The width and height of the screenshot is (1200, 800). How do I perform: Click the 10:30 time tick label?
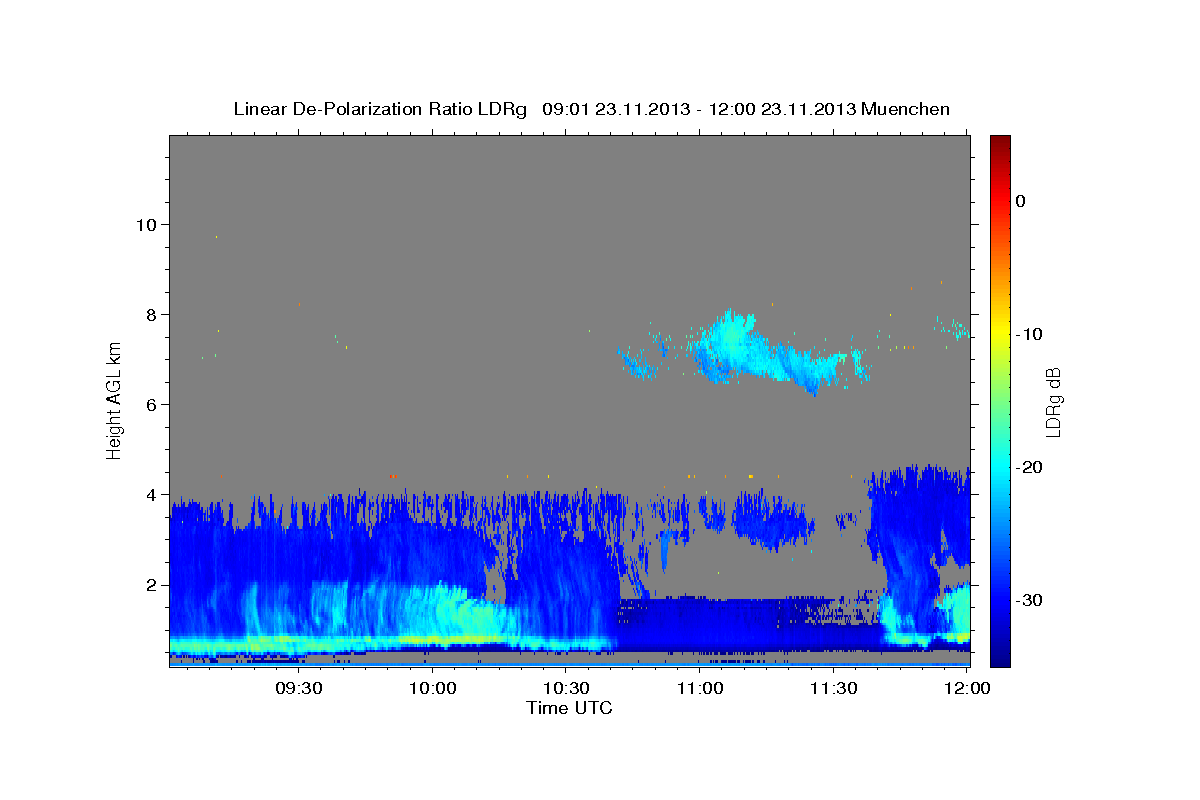point(565,689)
